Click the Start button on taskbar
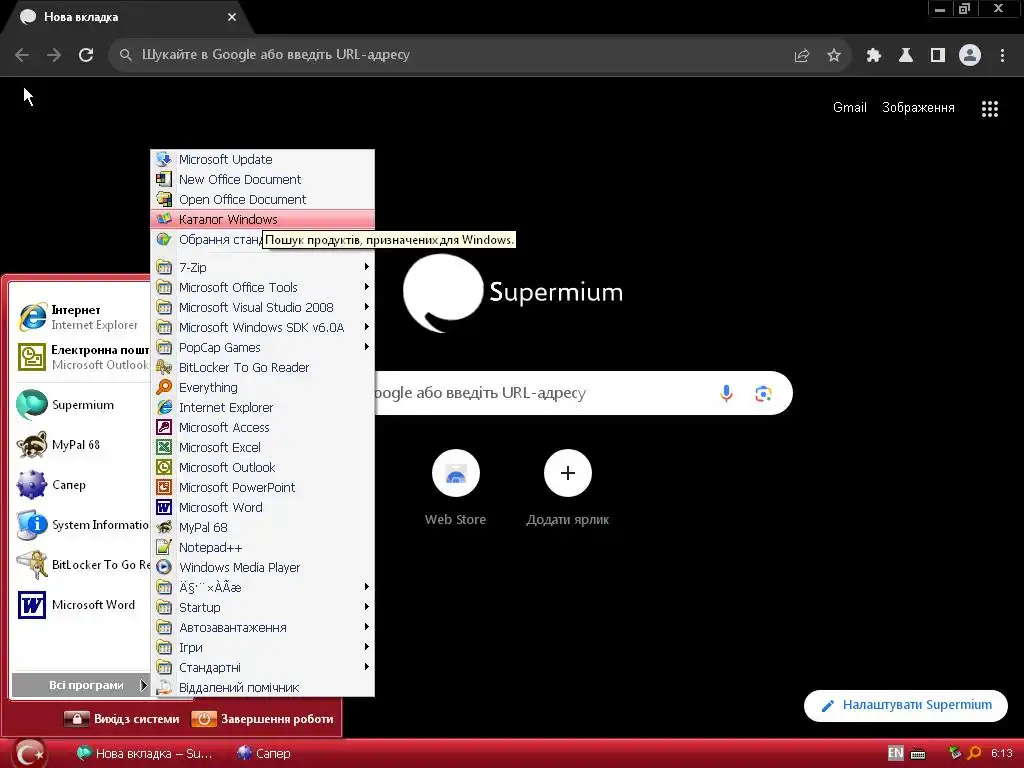This screenshot has width=1024, height=768. [x=29, y=754]
